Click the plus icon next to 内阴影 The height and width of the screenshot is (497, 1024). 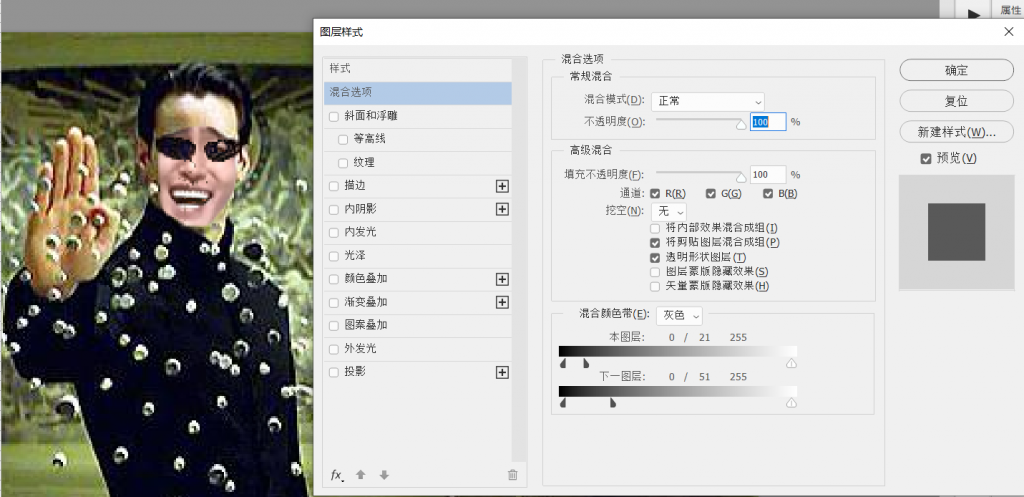click(x=502, y=209)
